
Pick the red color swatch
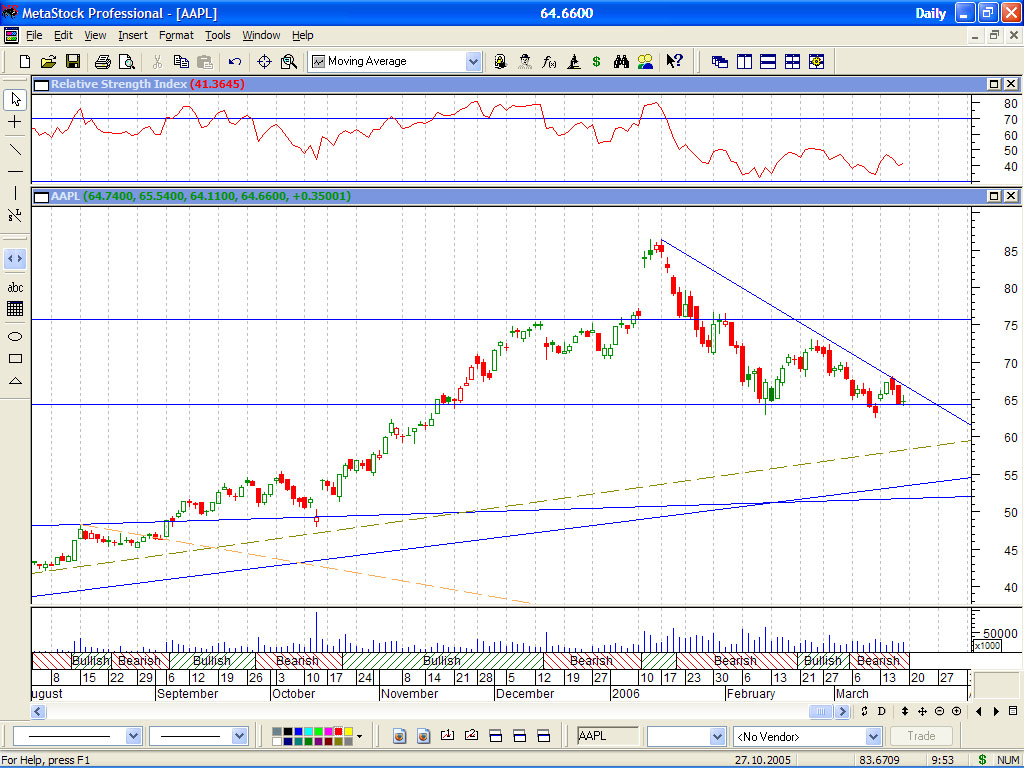[338, 732]
